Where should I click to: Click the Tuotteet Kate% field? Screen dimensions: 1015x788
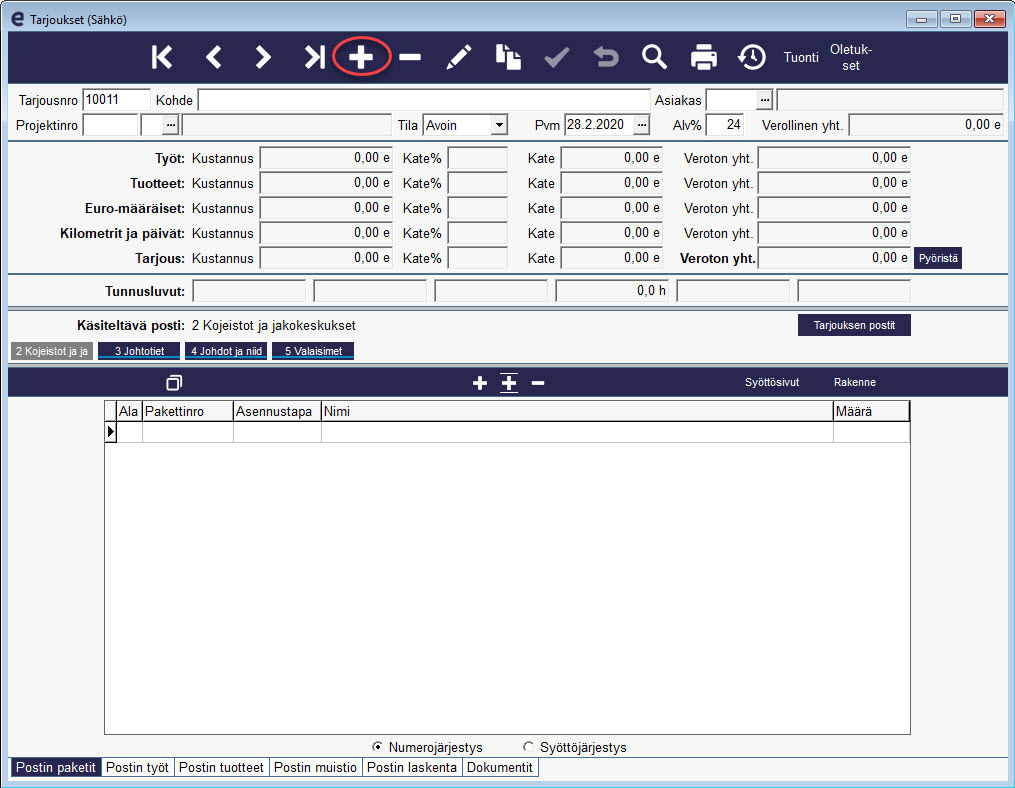(x=478, y=183)
